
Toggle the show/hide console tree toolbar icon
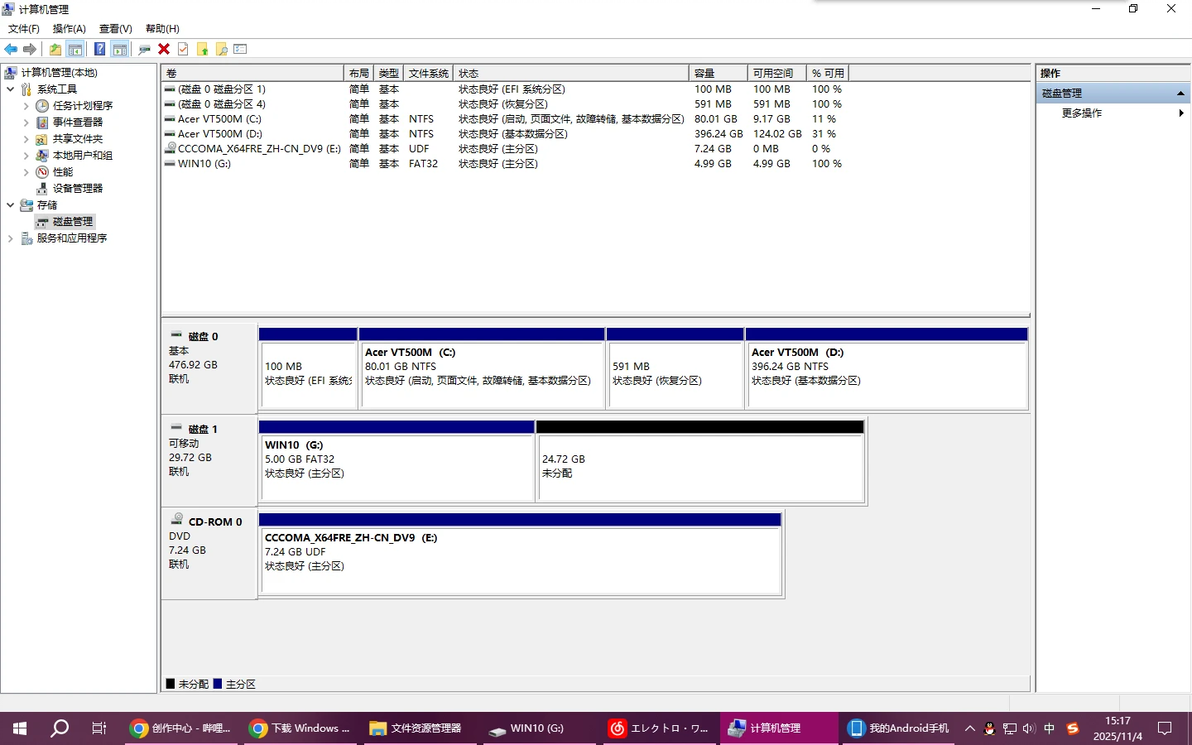[74, 48]
